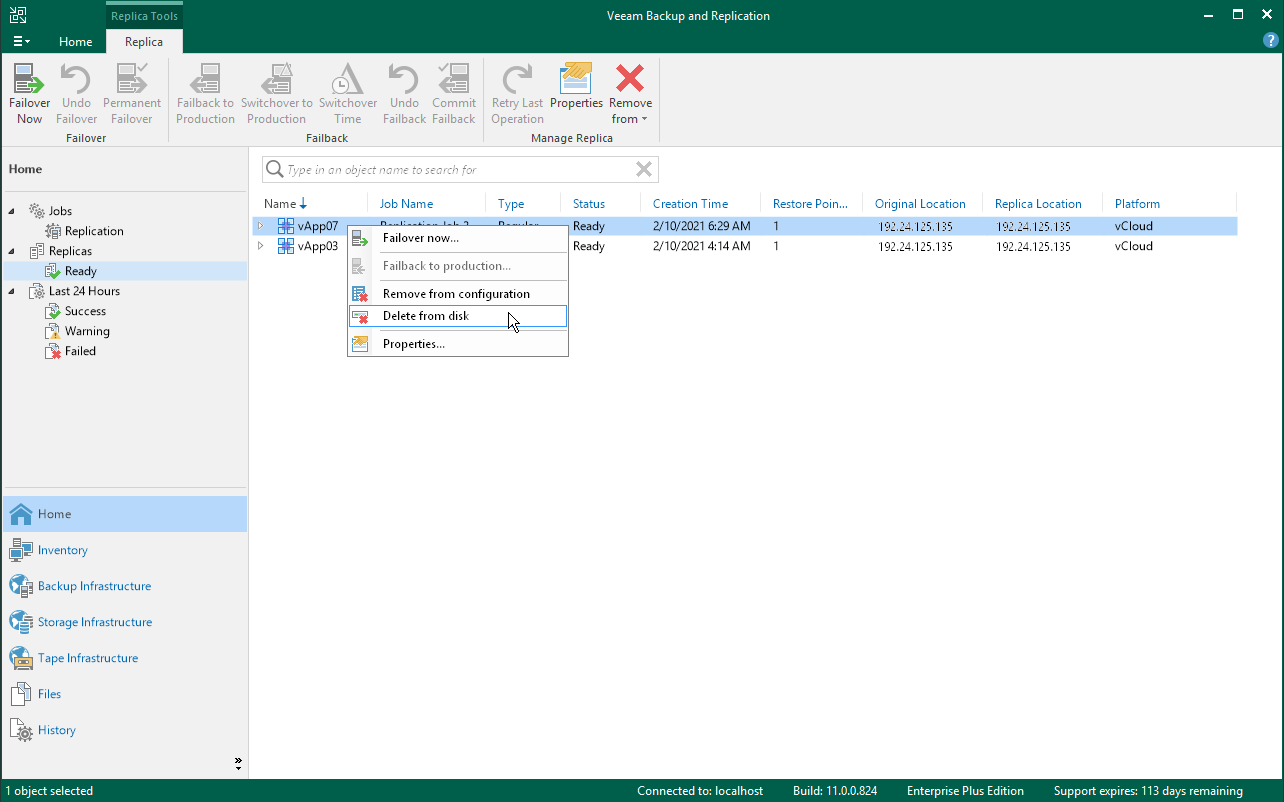Screen dimensions: 1284x802
Task: Collapse the Jobs tree node
Action: point(12,211)
